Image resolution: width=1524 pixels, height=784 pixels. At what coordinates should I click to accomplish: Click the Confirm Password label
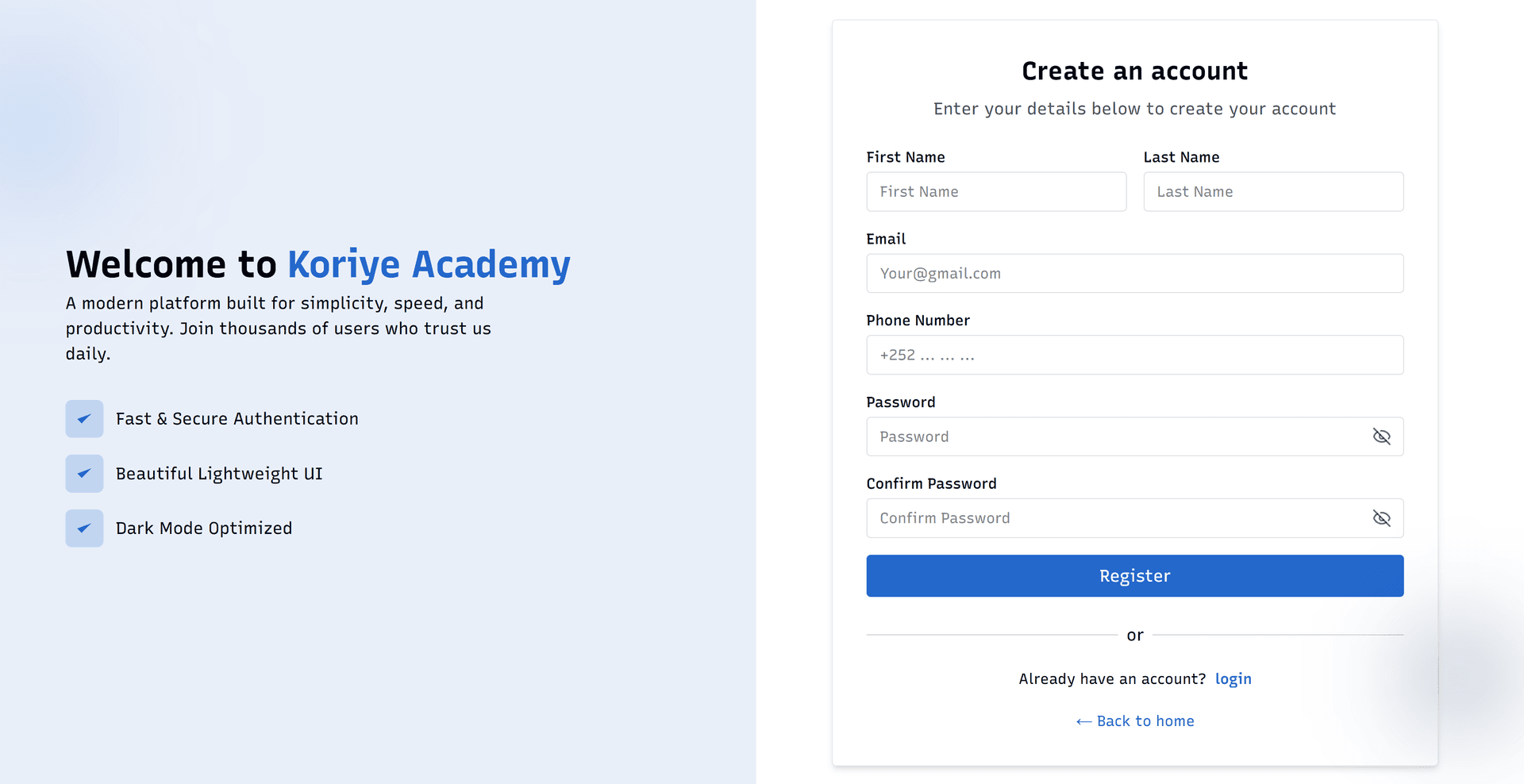coord(931,484)
